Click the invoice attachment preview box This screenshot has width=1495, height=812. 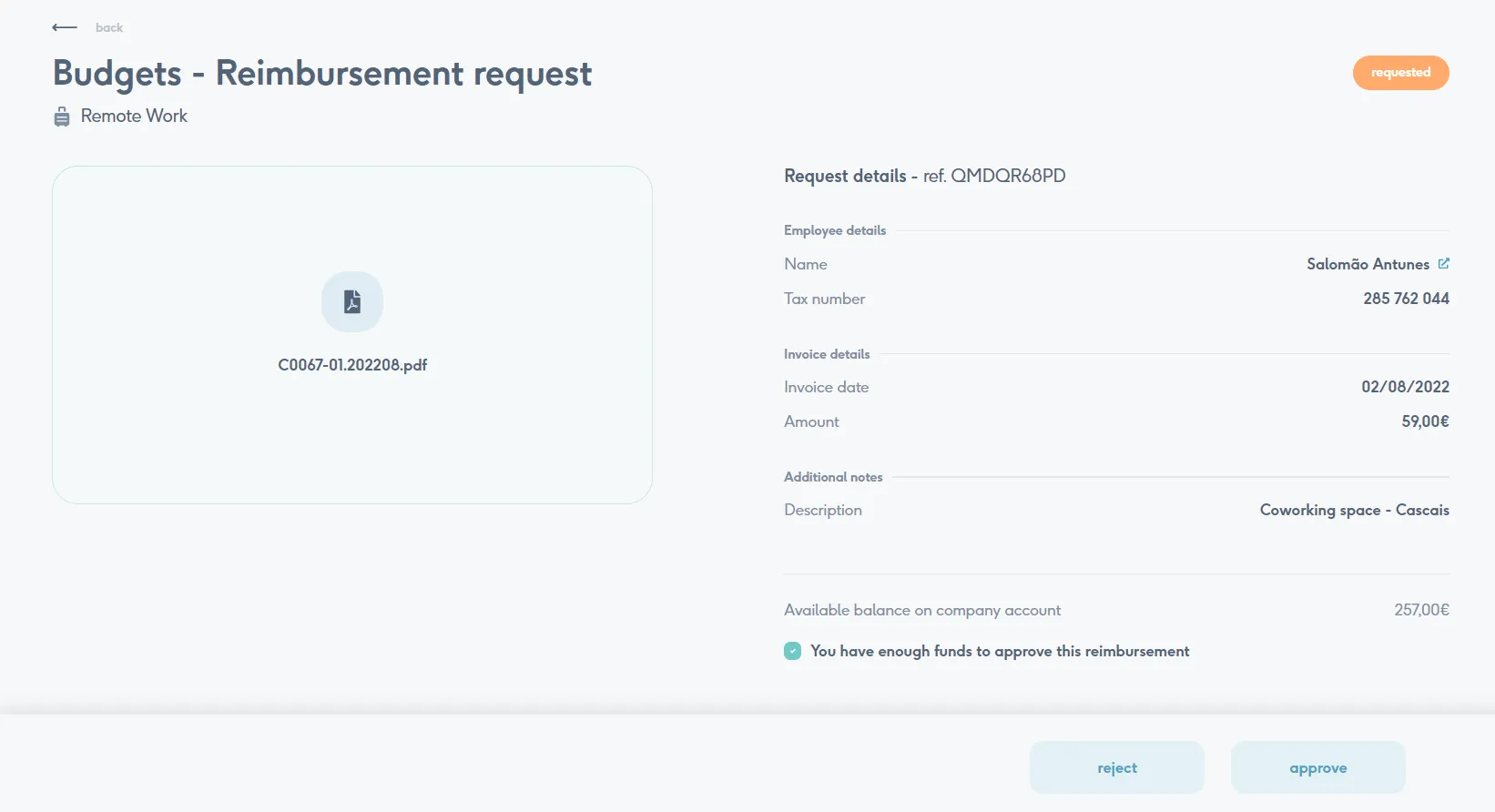(352, 437)
